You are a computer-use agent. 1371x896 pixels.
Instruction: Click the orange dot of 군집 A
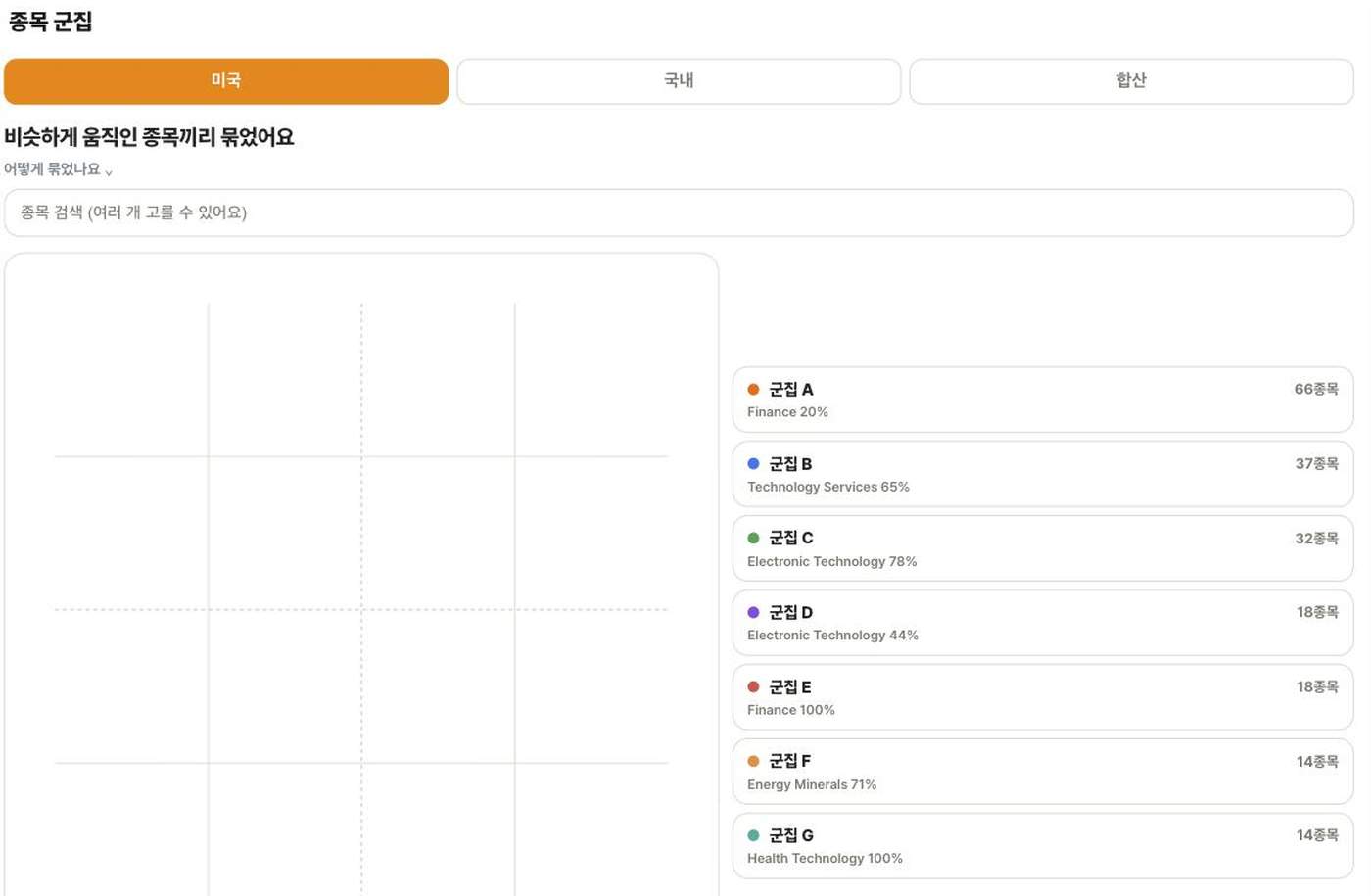(x=753, y=390)
